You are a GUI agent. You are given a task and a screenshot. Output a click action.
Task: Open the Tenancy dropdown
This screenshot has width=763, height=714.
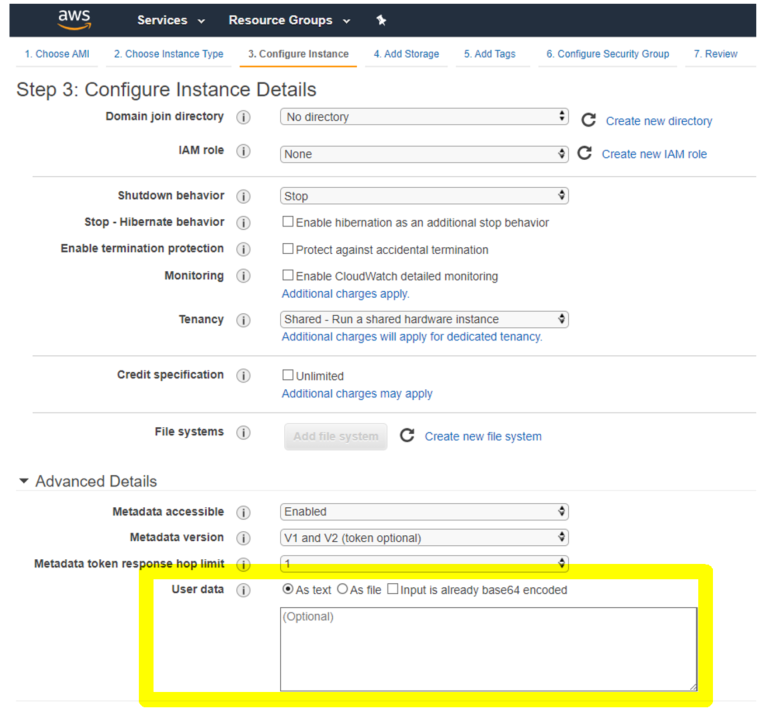click(x=424, y=319)
